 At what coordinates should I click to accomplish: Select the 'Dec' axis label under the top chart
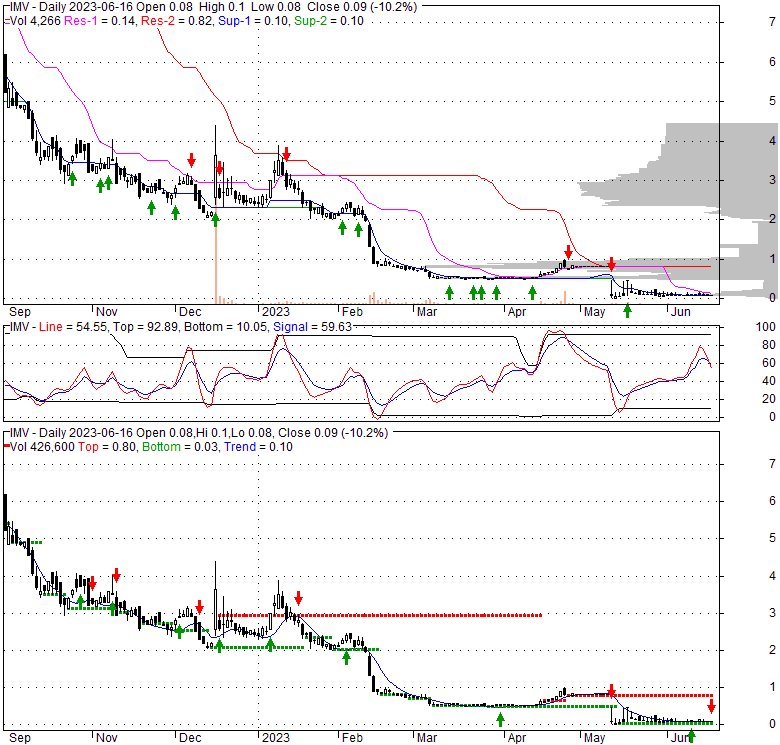coord(190,312)
